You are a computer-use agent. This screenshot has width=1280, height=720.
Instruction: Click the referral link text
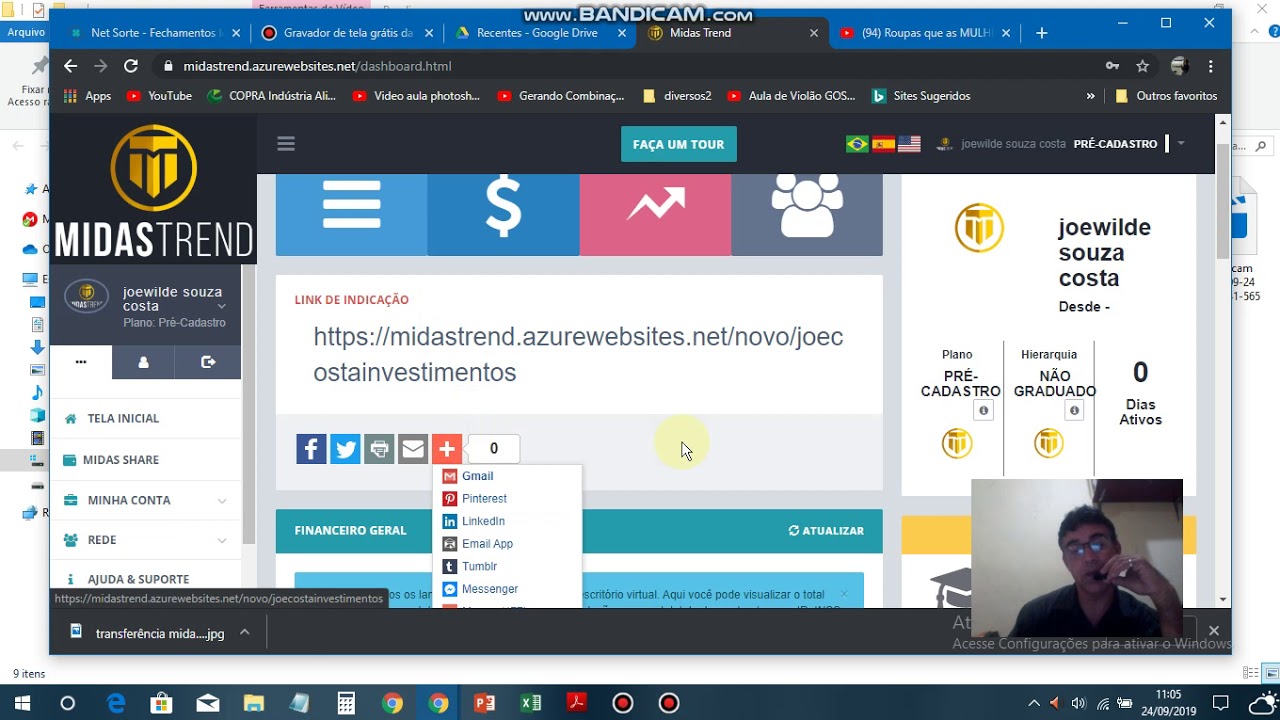(578, 354)
